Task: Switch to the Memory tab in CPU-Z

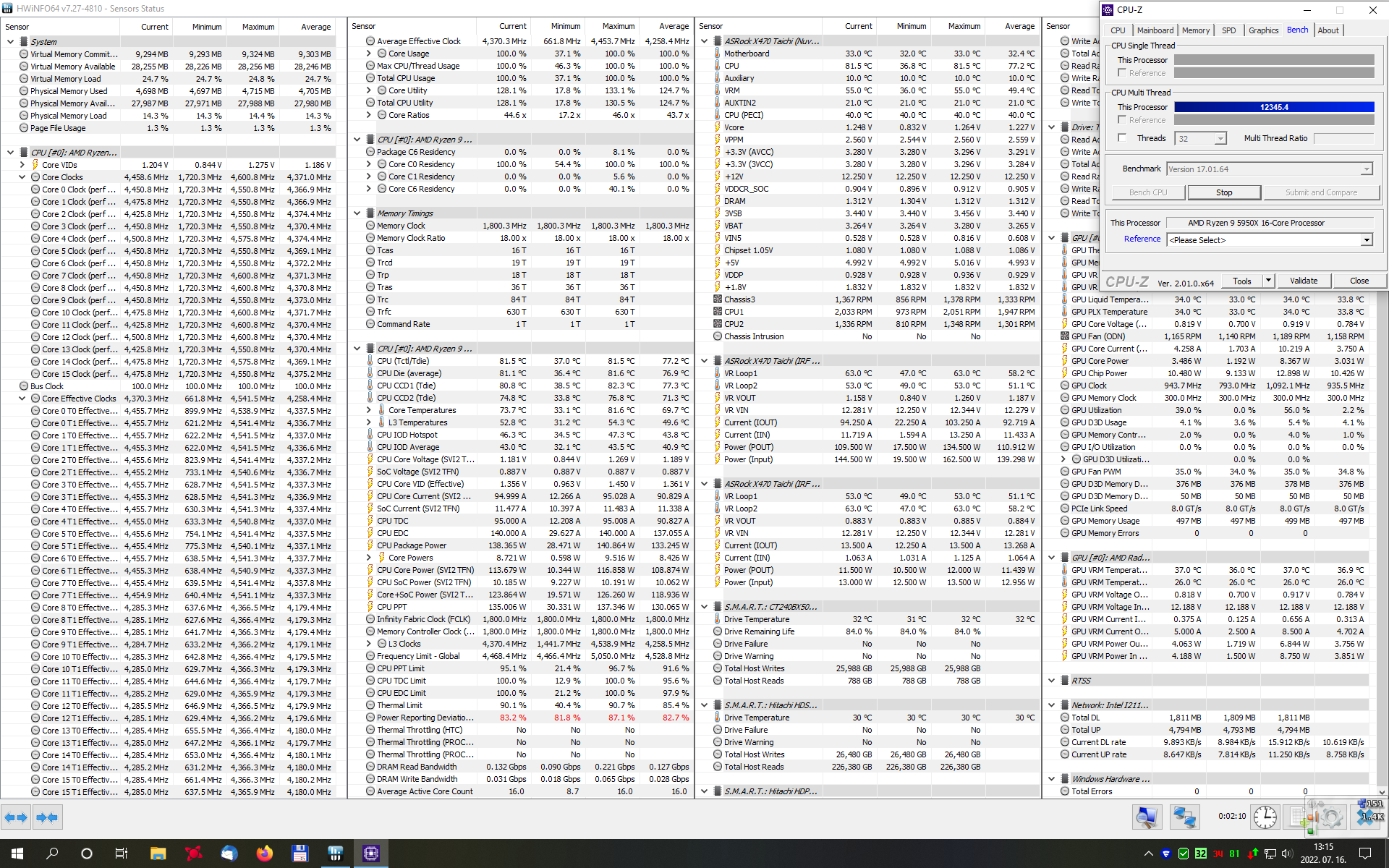Action: [1196, 30]
